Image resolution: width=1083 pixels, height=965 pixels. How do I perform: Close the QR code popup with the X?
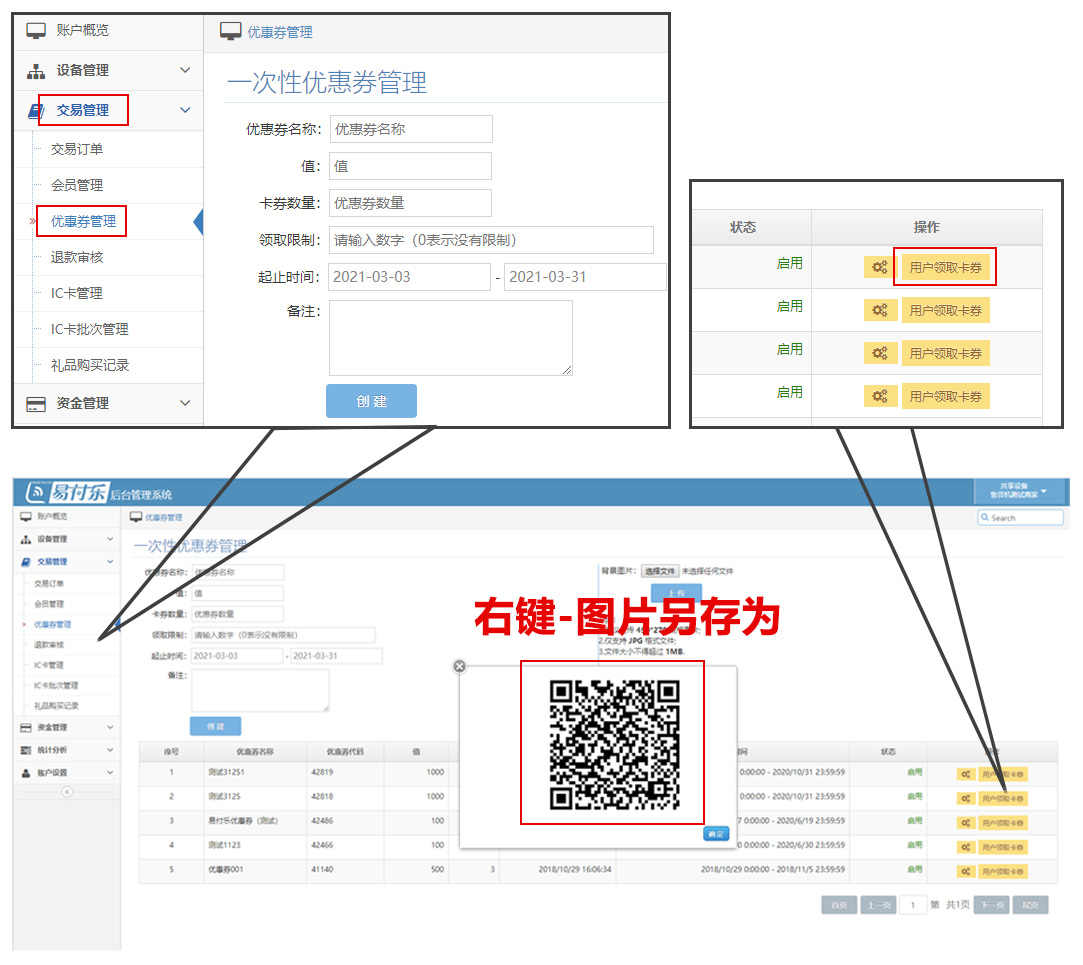(459, 667)
